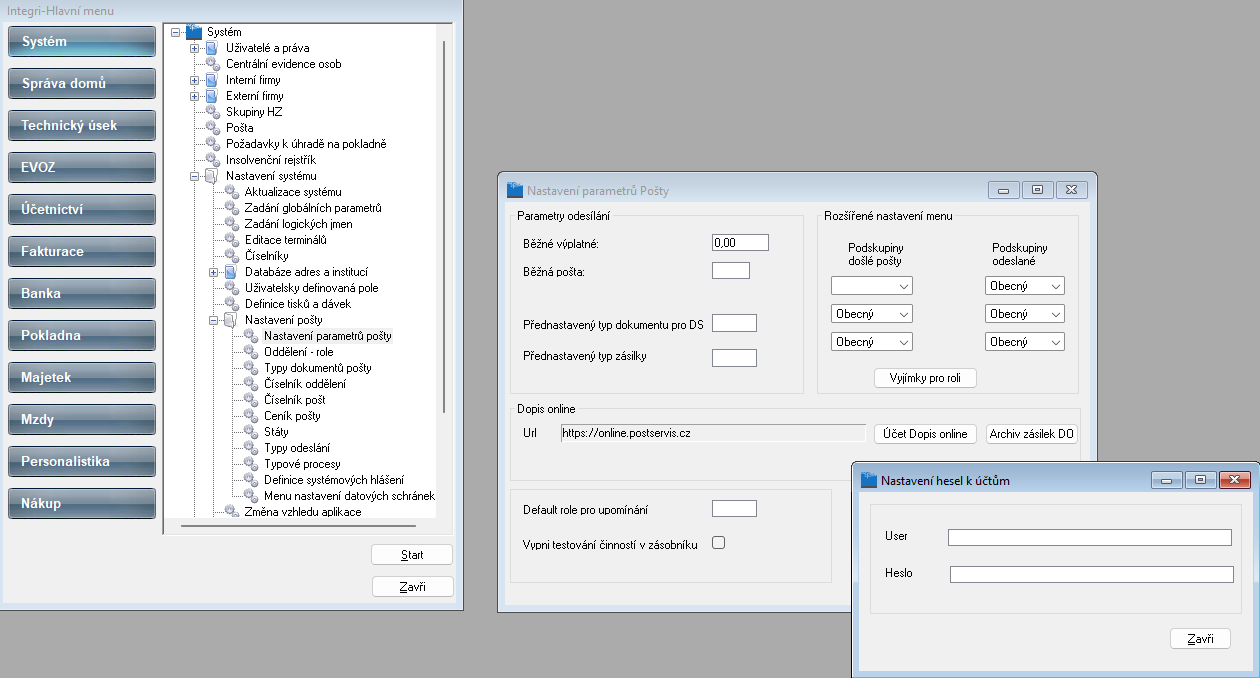Click the Nastavení pošty document icon
The image size is (1260, 678).
231,320
